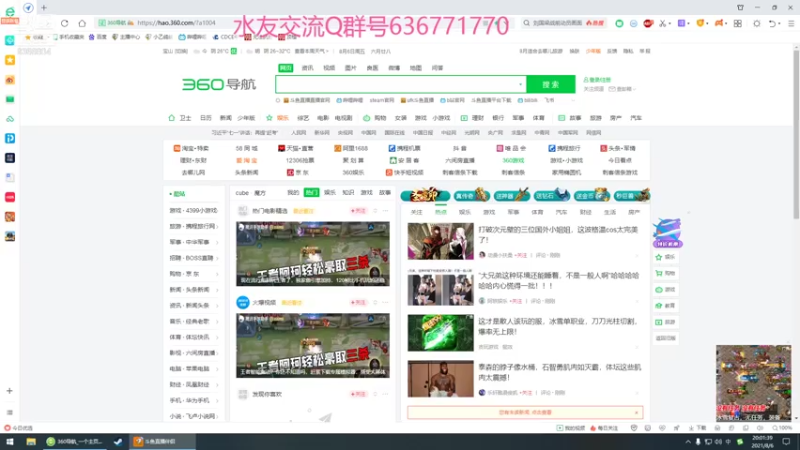Image resolution: width=800 pixels, height=450 pixels.
Task: Open the green shield toolbar extension
Action: [x=619, y=23]
